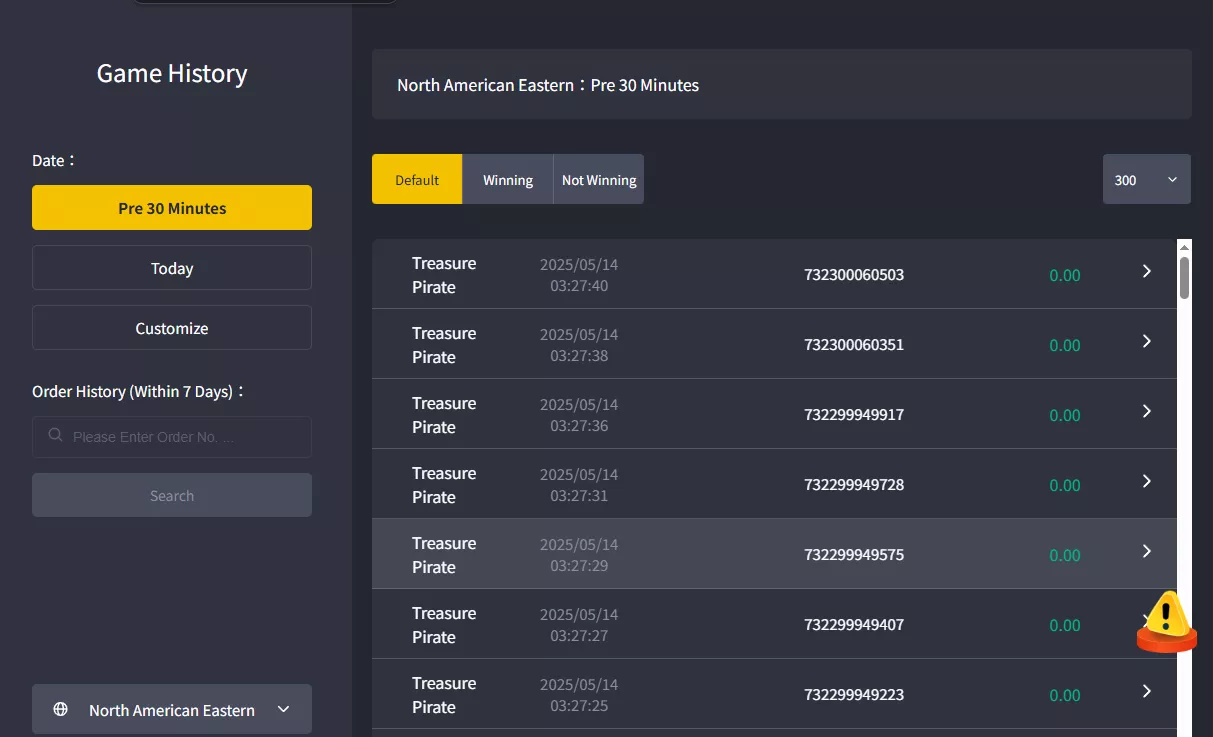Open details arrow for order 732300060351
The image size is (1213, 737).
[1147, 341]
